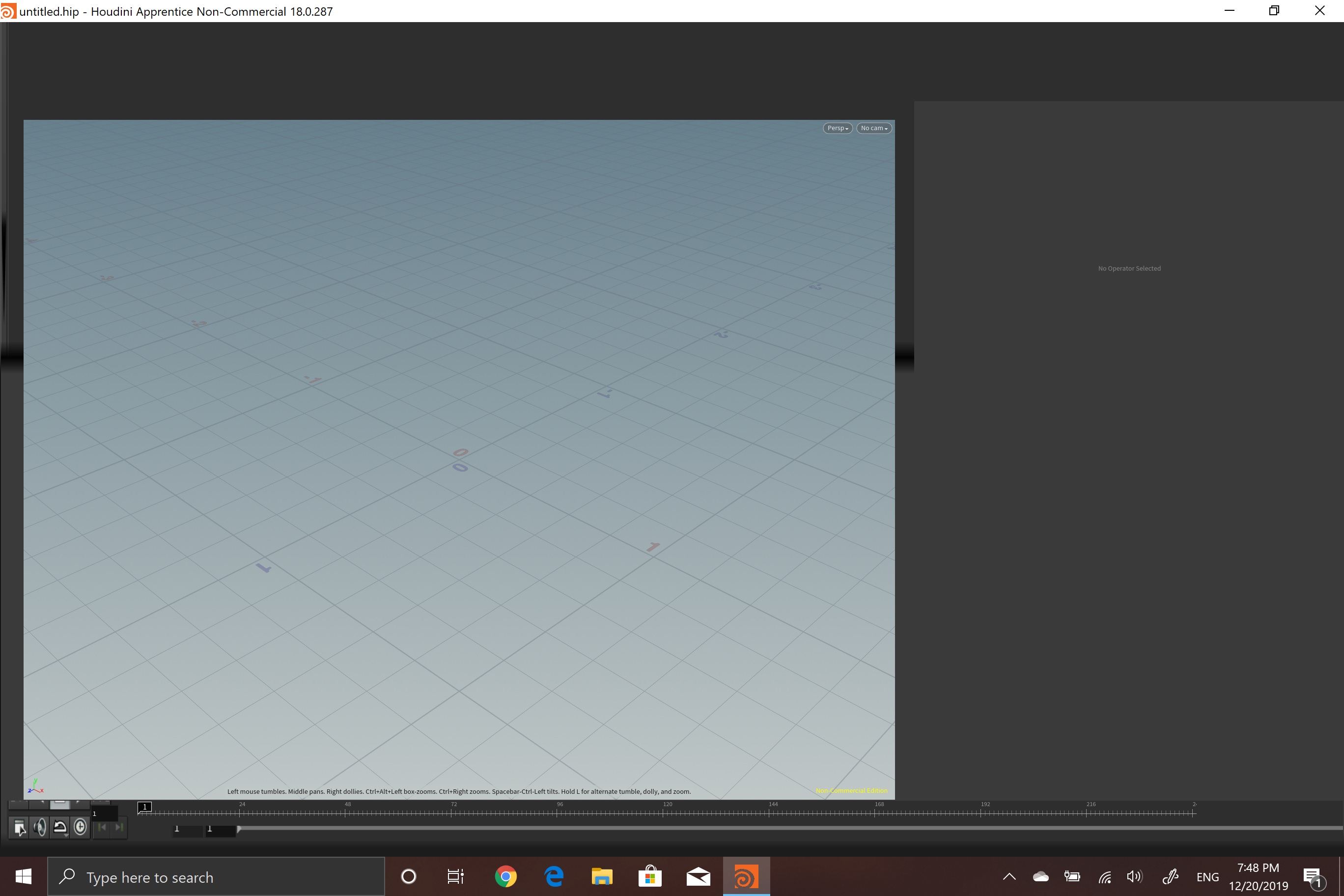Open the No cam camera dropdown
Image resolution: width=1344 pixels, height=896 pixels.
pyautogui.click(x=874, y=128)
